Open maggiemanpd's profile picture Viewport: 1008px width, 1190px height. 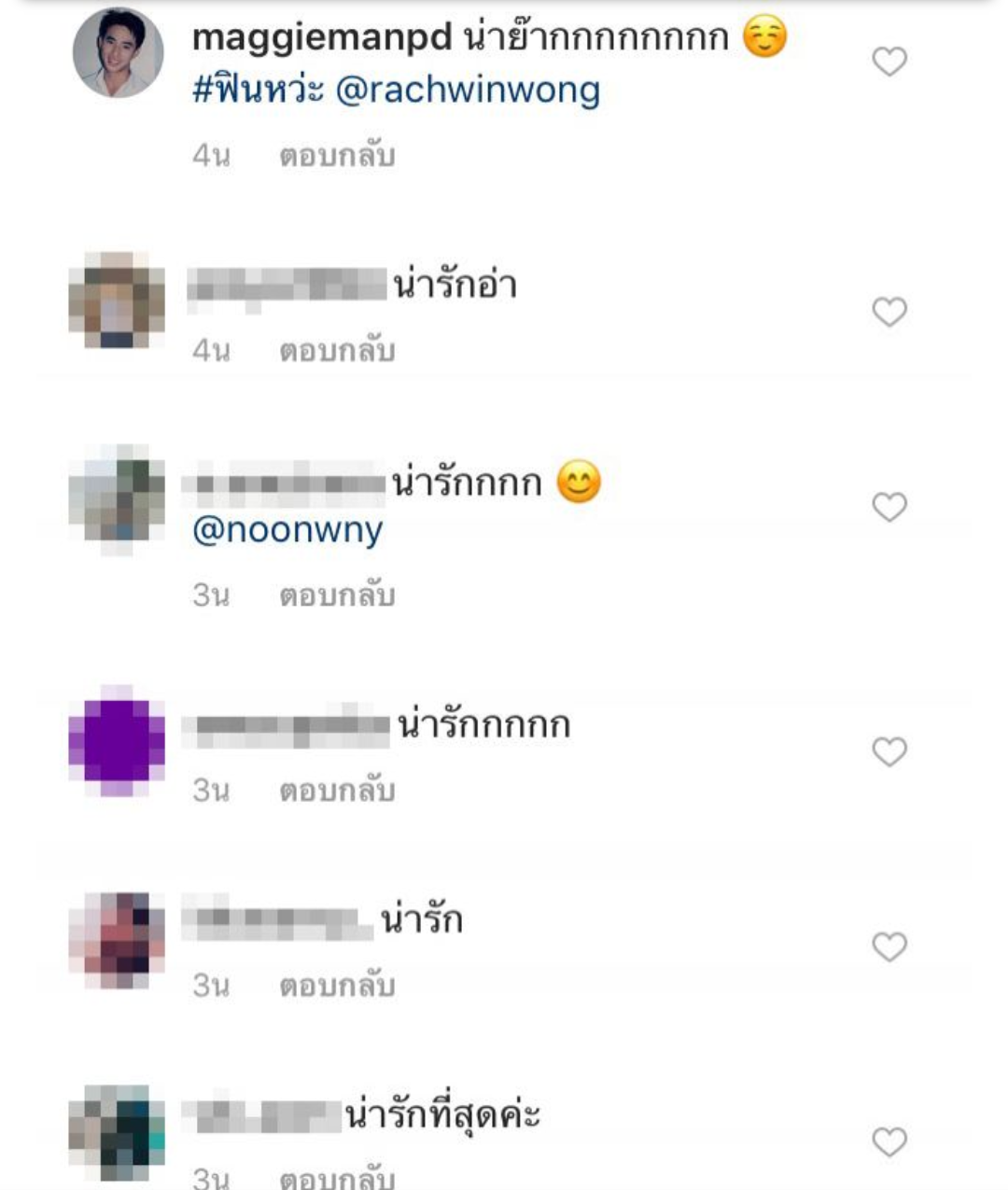pos(119,53)
